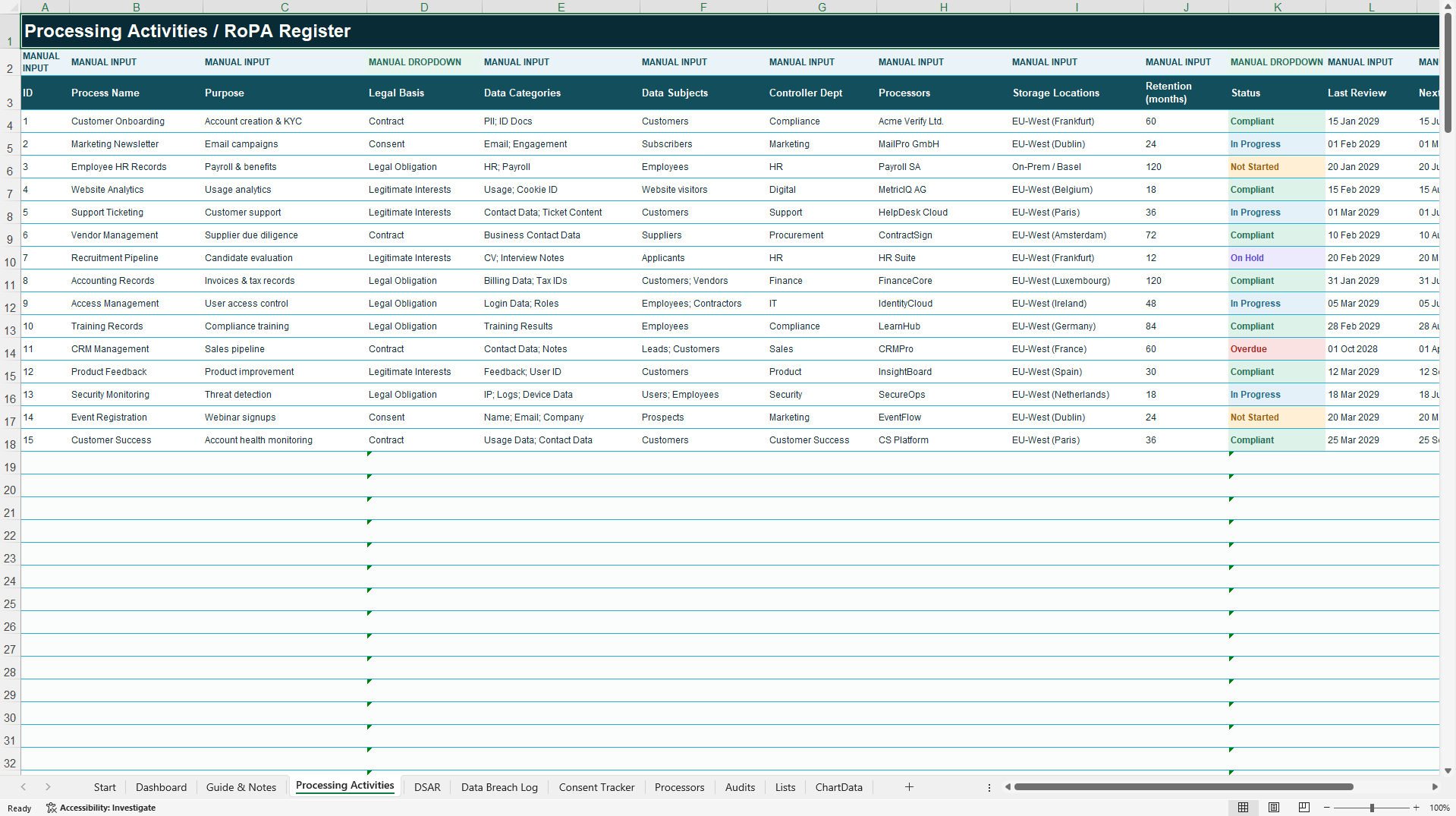Screen dimensions: 1456x816
Task: Click vertical scrollbar up arrow
Action: point(1448,6)
